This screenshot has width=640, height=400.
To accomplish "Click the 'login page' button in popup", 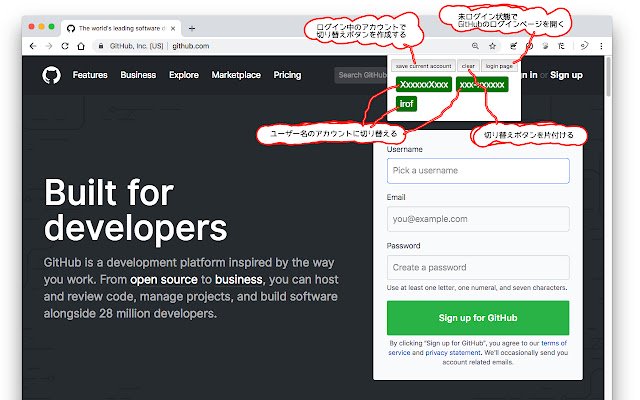I will click(499, 66).
